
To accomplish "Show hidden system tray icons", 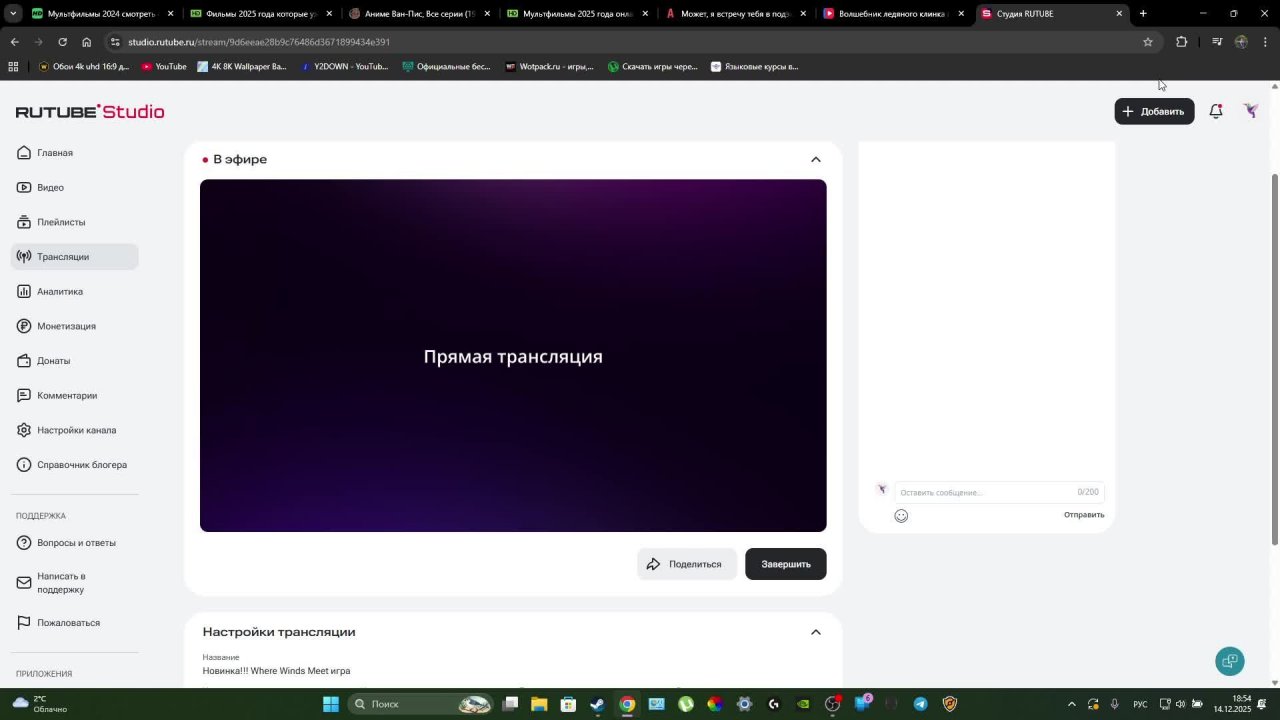I will click(1072, 704).
